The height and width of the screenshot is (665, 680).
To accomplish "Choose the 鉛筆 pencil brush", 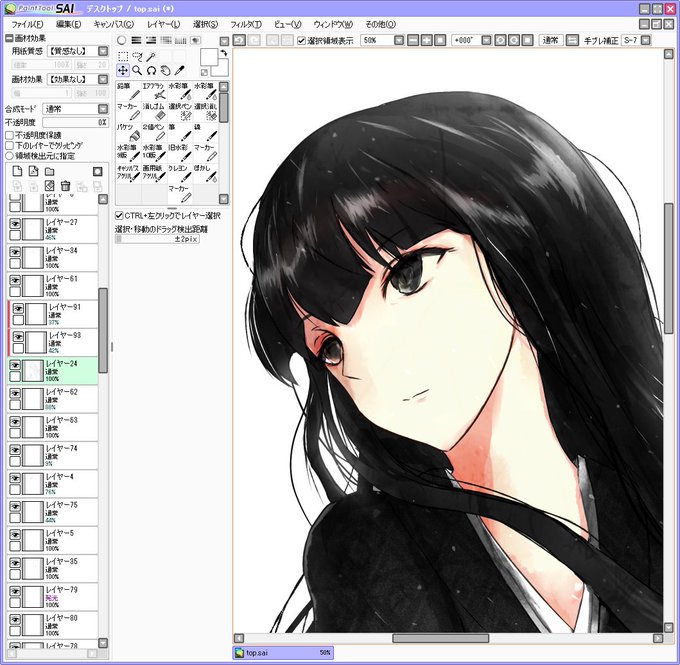I will pos(129,92).
